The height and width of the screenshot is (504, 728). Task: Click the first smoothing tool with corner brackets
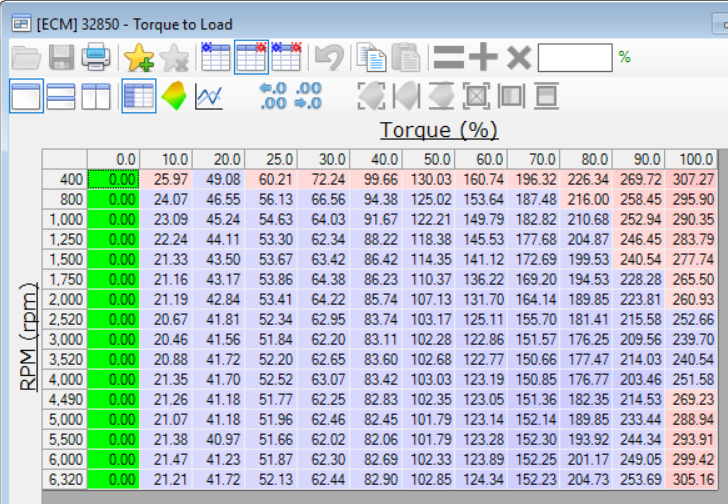click(x=371, y=96)
